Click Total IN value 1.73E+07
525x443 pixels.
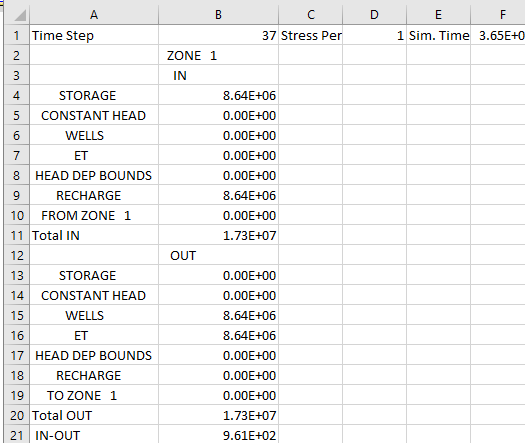[218, 235]
